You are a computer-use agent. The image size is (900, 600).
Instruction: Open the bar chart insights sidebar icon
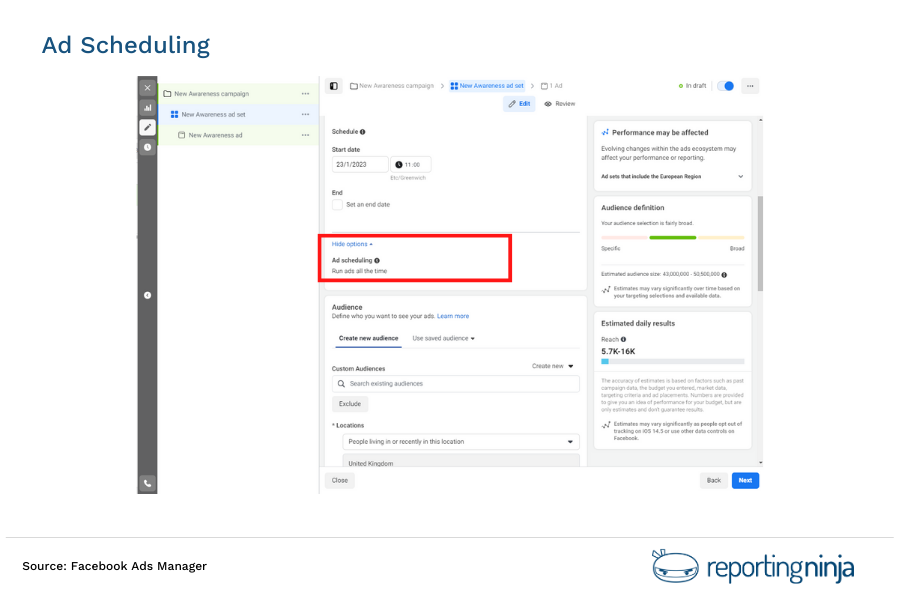click(x=148, y=107)
